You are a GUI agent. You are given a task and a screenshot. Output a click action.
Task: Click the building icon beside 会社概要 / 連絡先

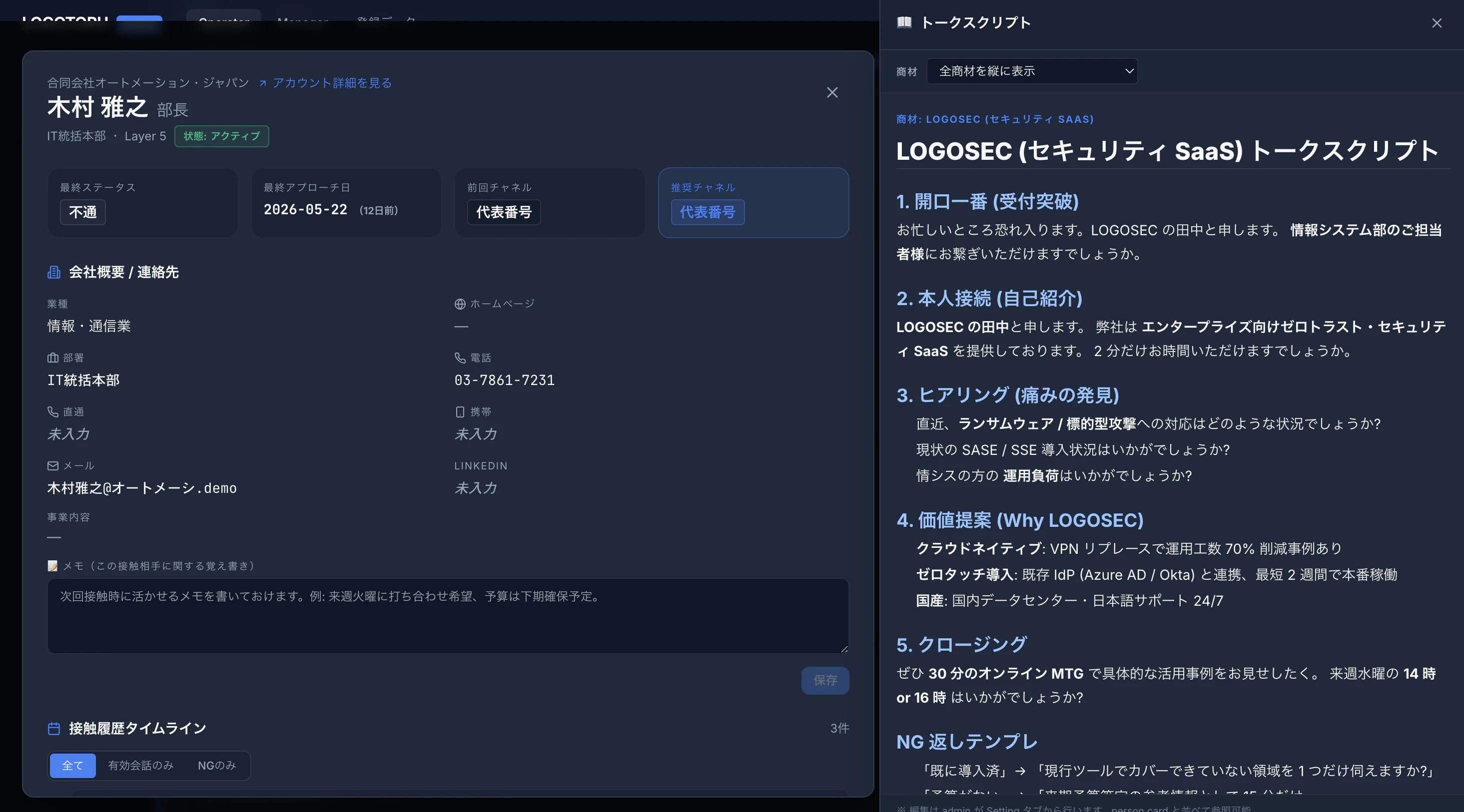54,273
